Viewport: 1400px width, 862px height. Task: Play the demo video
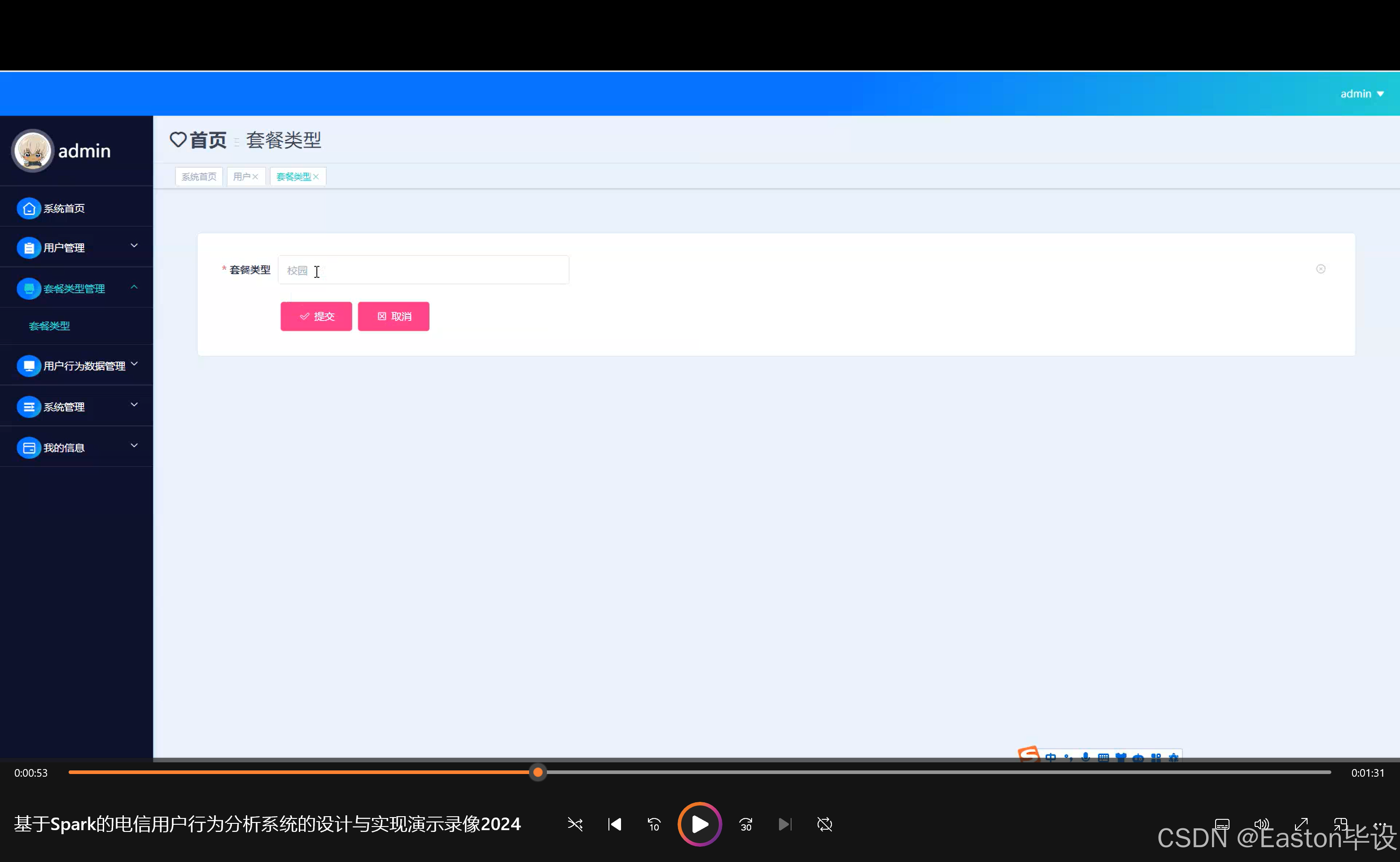699,824
